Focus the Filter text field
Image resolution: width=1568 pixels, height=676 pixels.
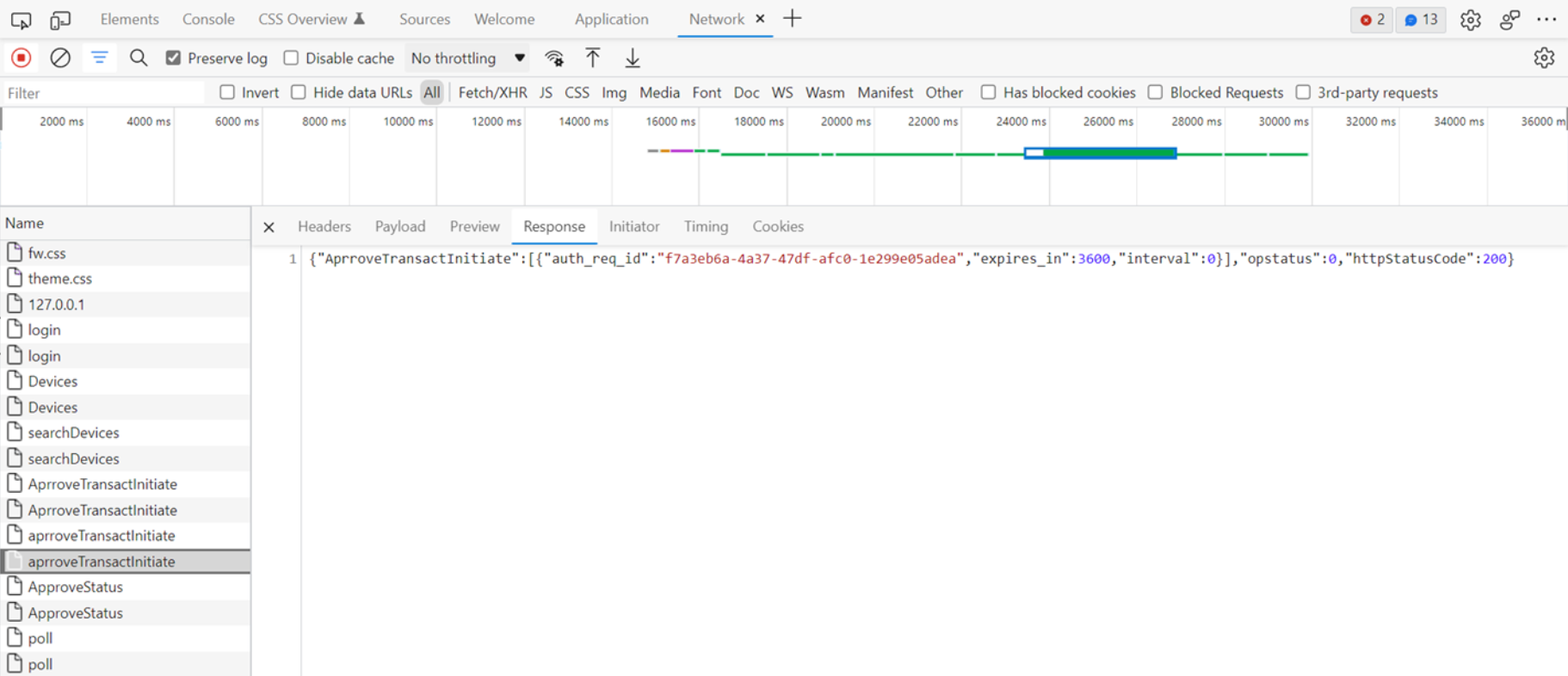[x=103, y=93]
